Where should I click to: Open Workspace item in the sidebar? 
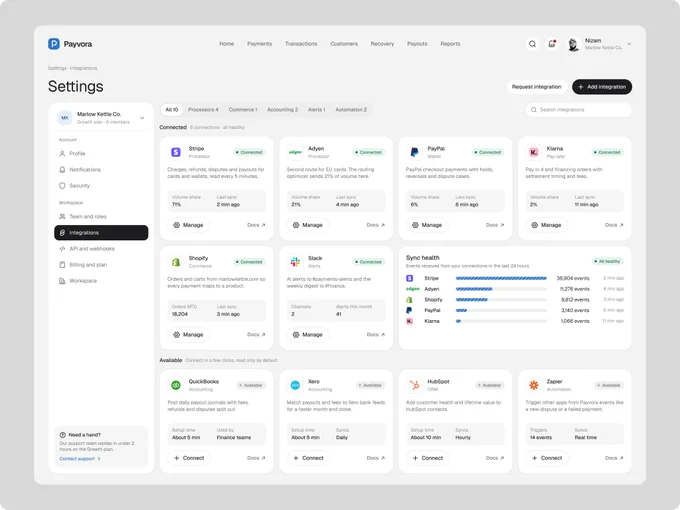coord(101,281)
